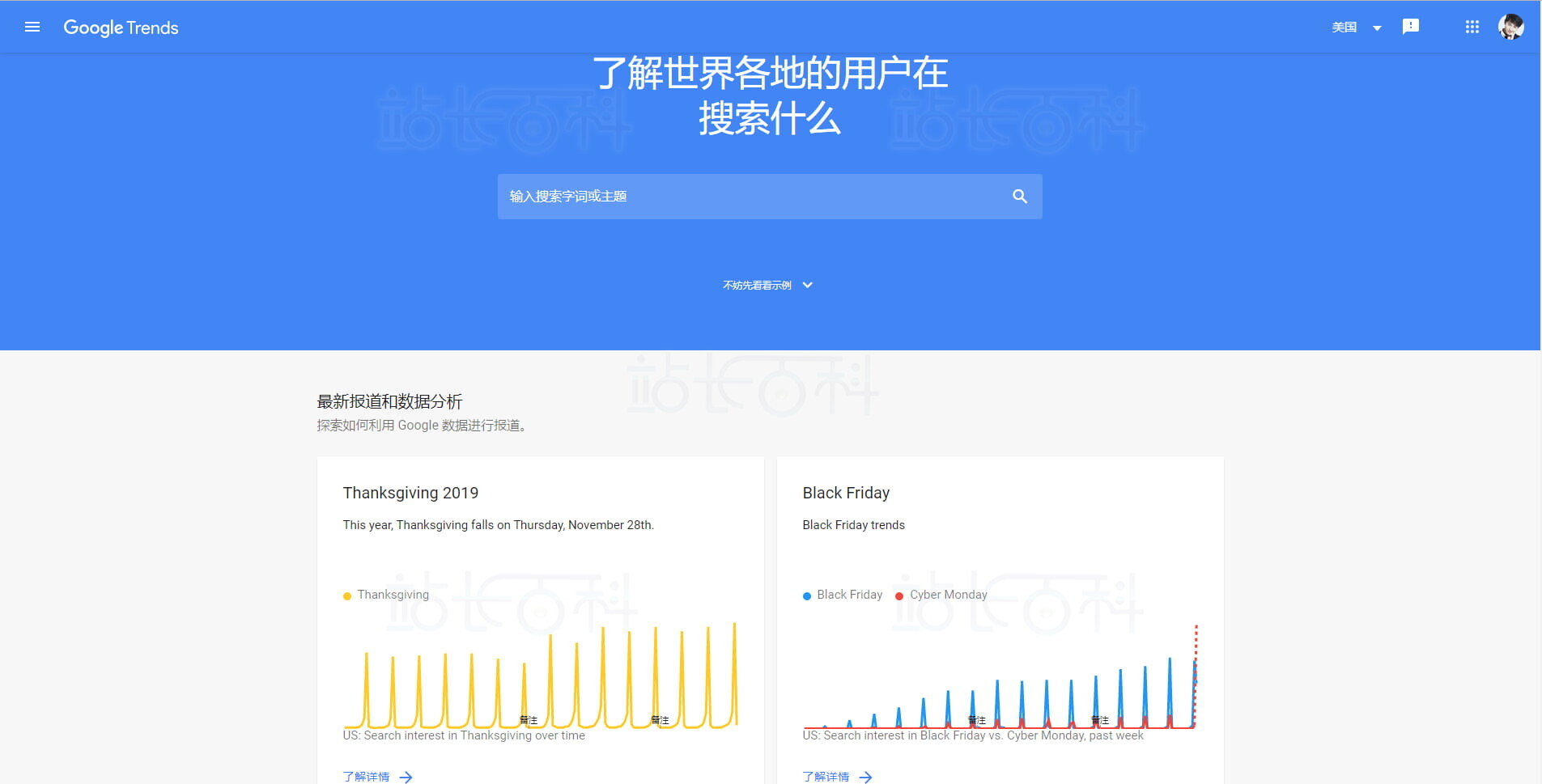Click the search term input field
Screen dimensions: 1542x784
[x=770, y=197]
